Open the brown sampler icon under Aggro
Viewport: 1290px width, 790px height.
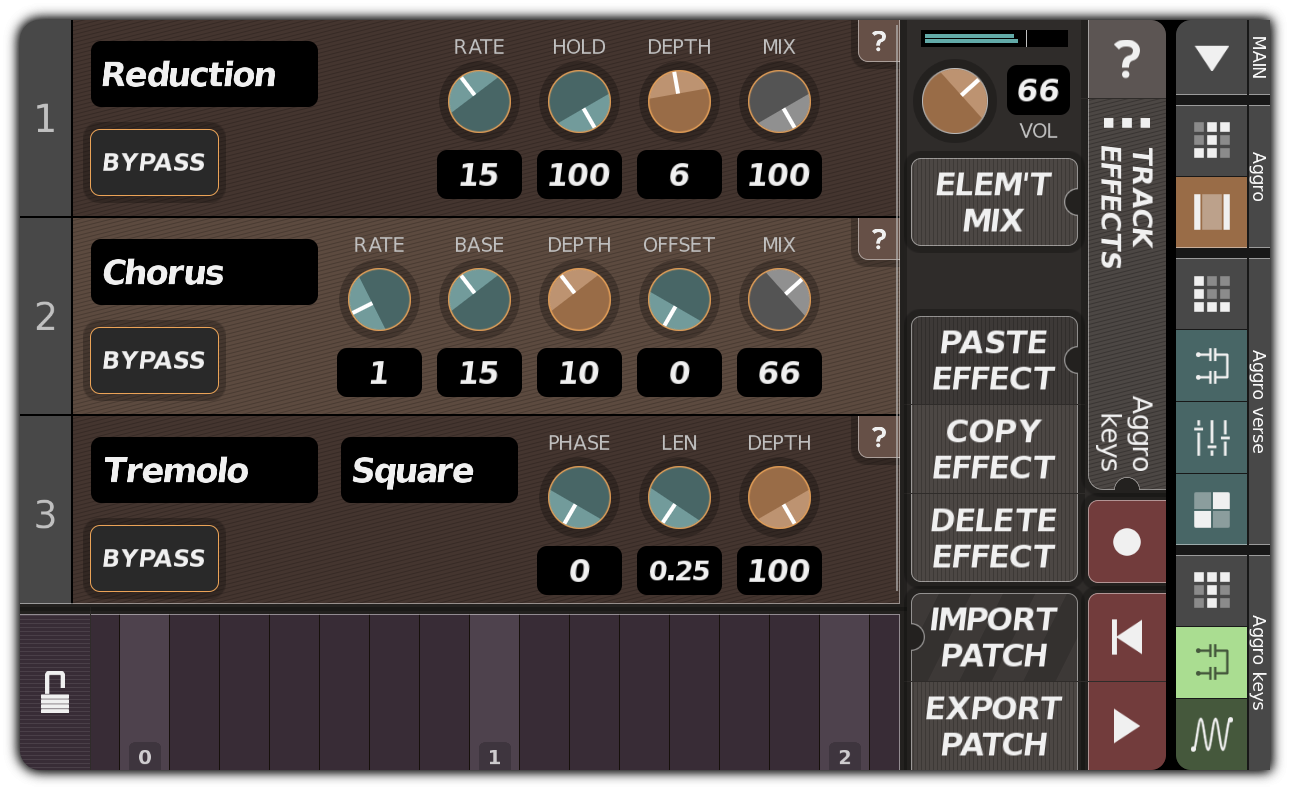coord(1211,212)
